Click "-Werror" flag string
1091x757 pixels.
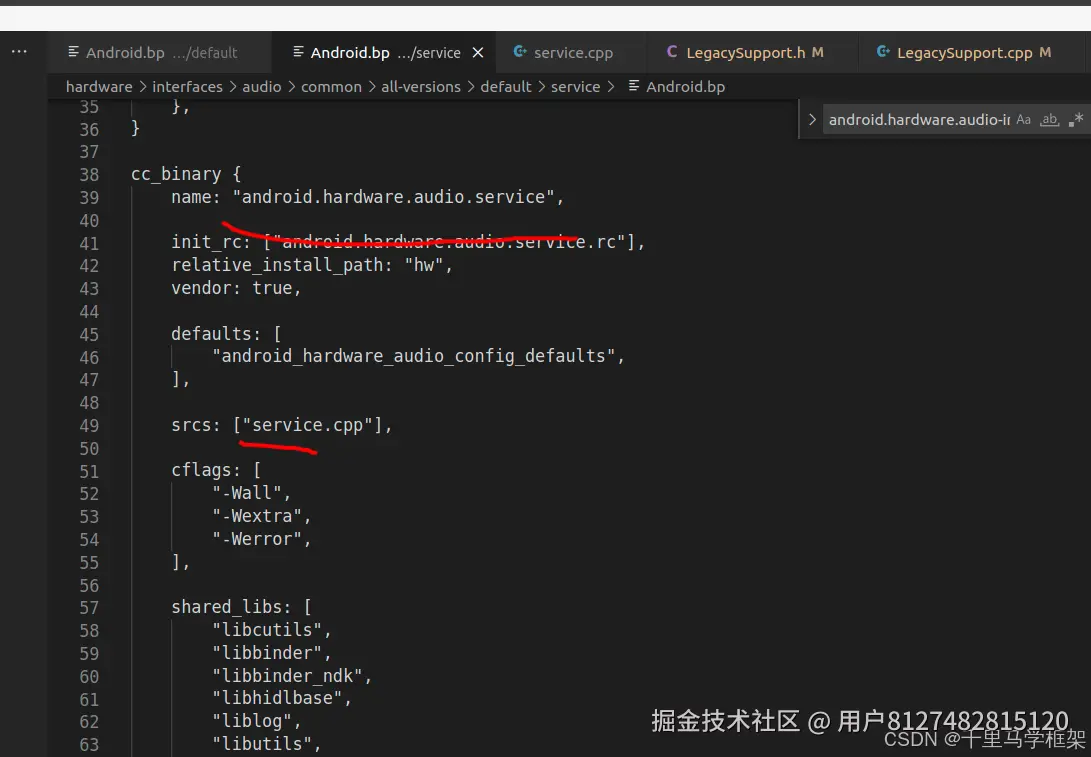(257, 539)
